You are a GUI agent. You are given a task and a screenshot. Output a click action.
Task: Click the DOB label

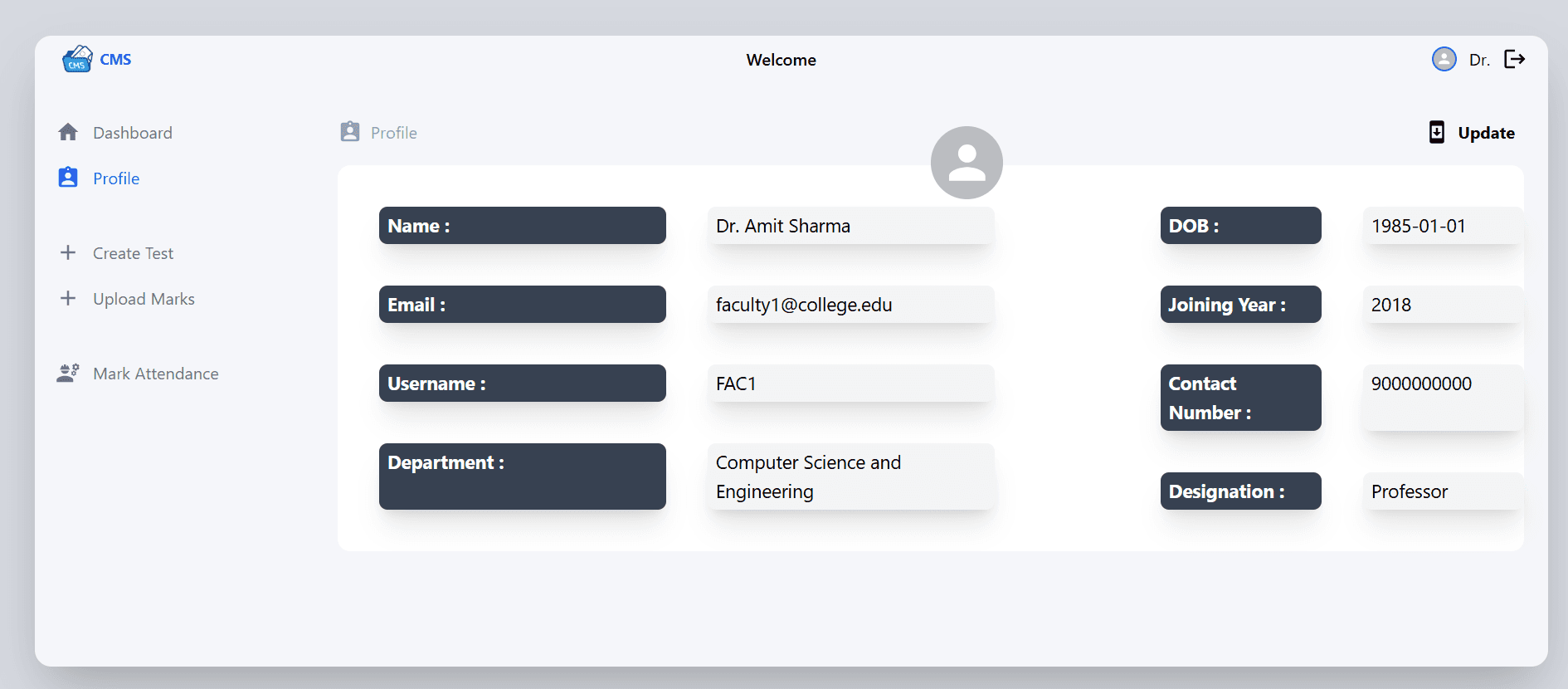(1241, 226)
